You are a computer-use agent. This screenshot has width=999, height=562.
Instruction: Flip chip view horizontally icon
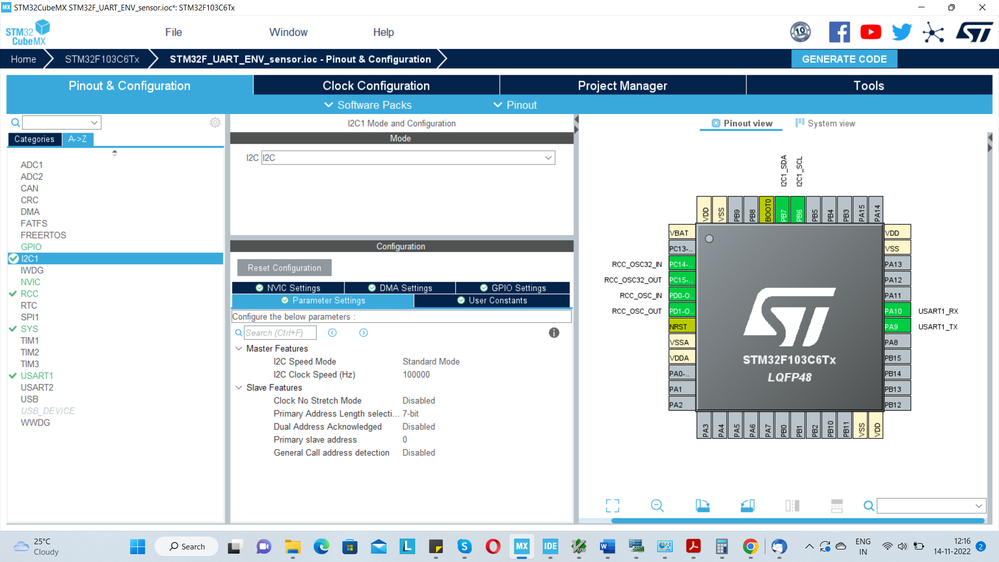(x=792, y=506)
